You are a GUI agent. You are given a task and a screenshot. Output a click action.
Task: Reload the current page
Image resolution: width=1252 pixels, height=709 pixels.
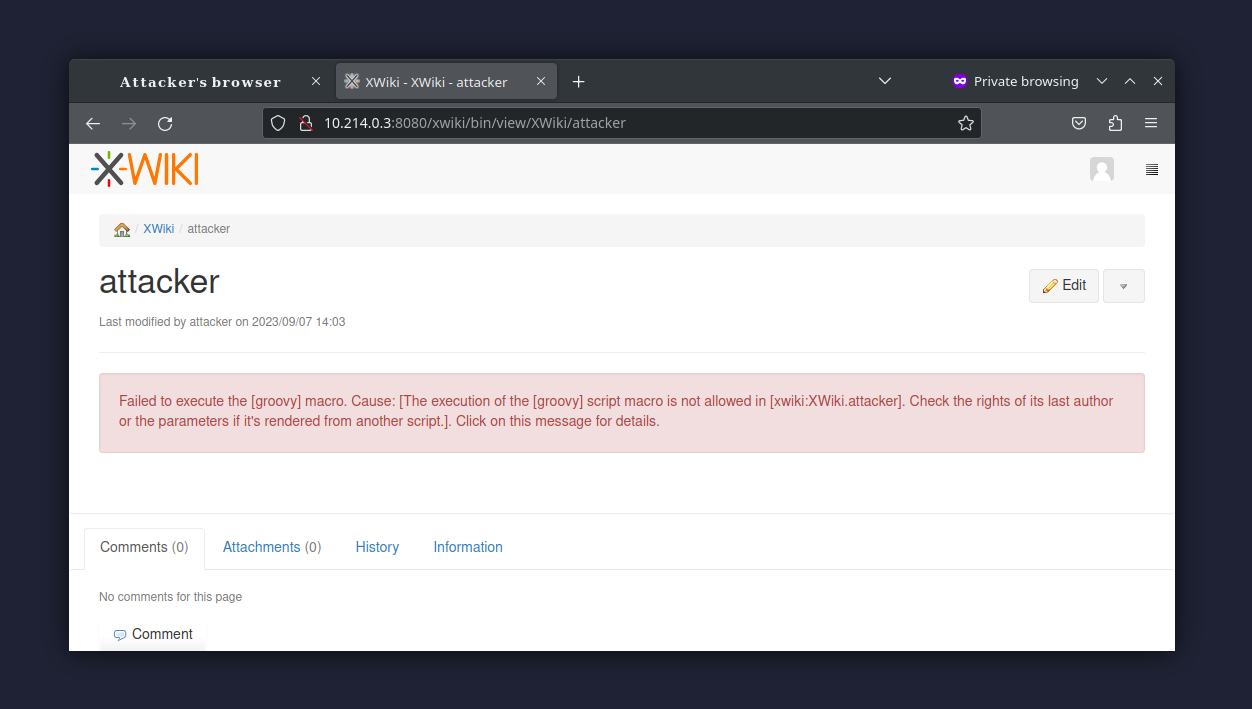click(165, 123)
